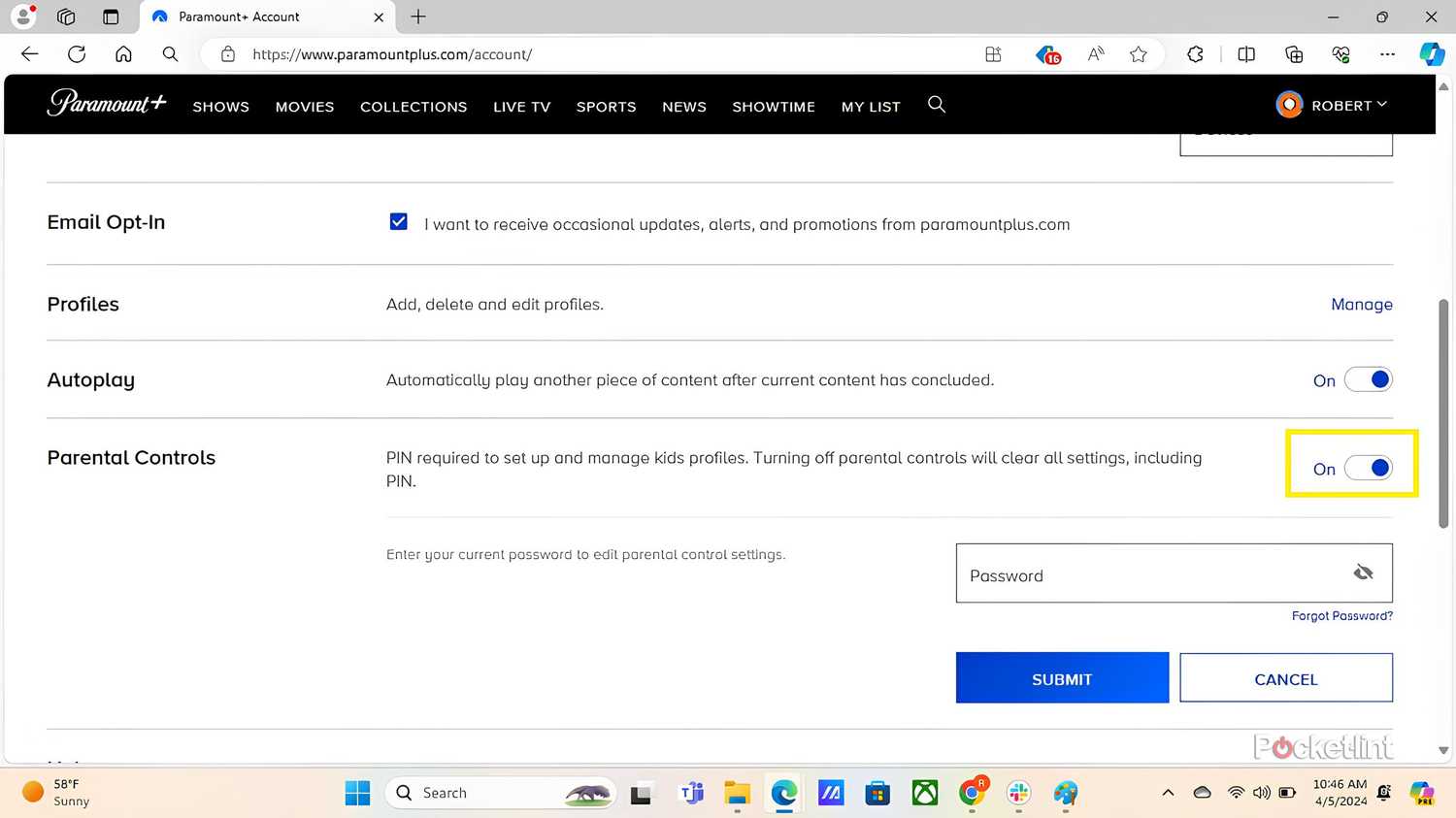Go back with browser back arrow

point(30,54)
